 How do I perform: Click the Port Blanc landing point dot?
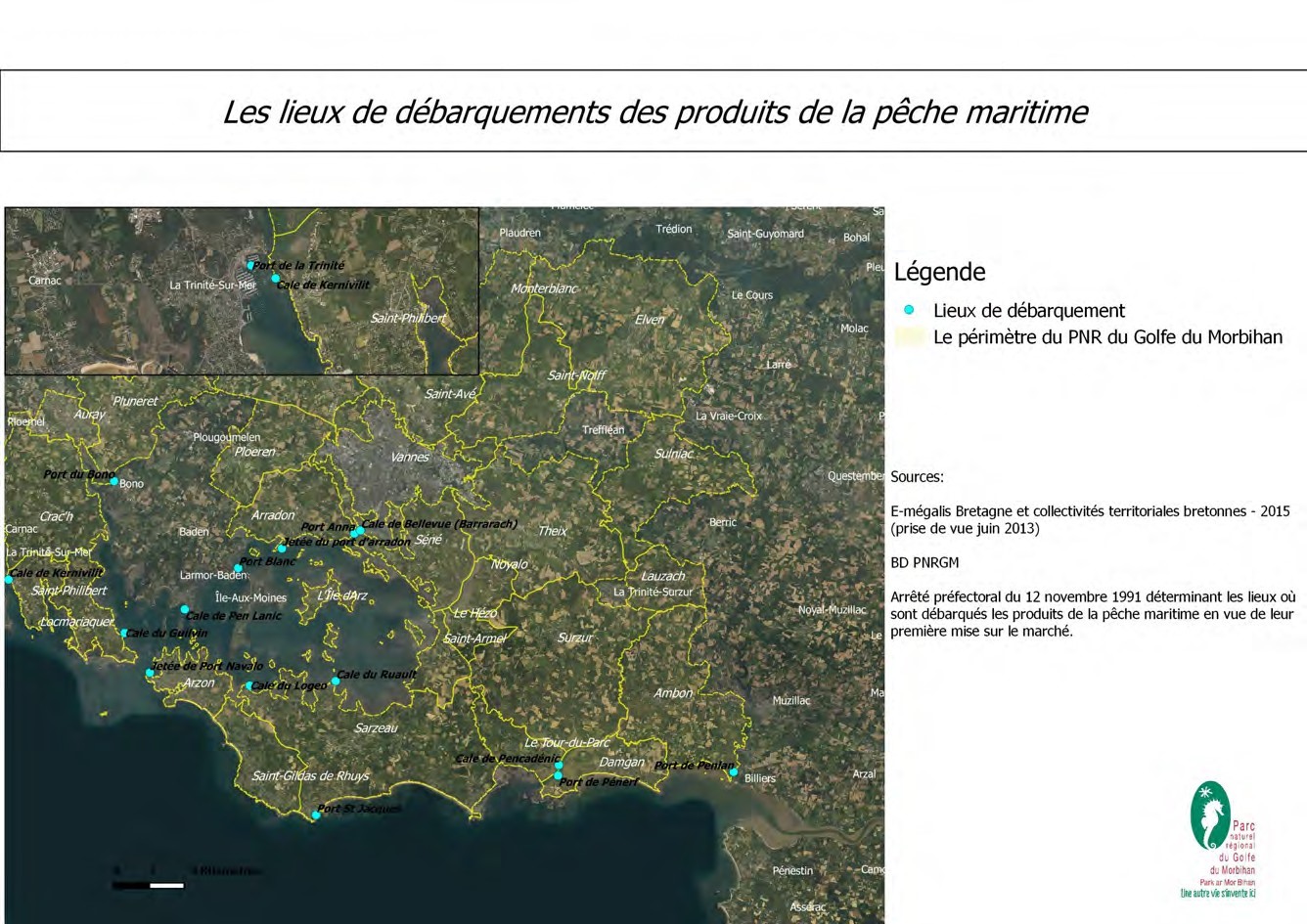(x=238, y=568)
